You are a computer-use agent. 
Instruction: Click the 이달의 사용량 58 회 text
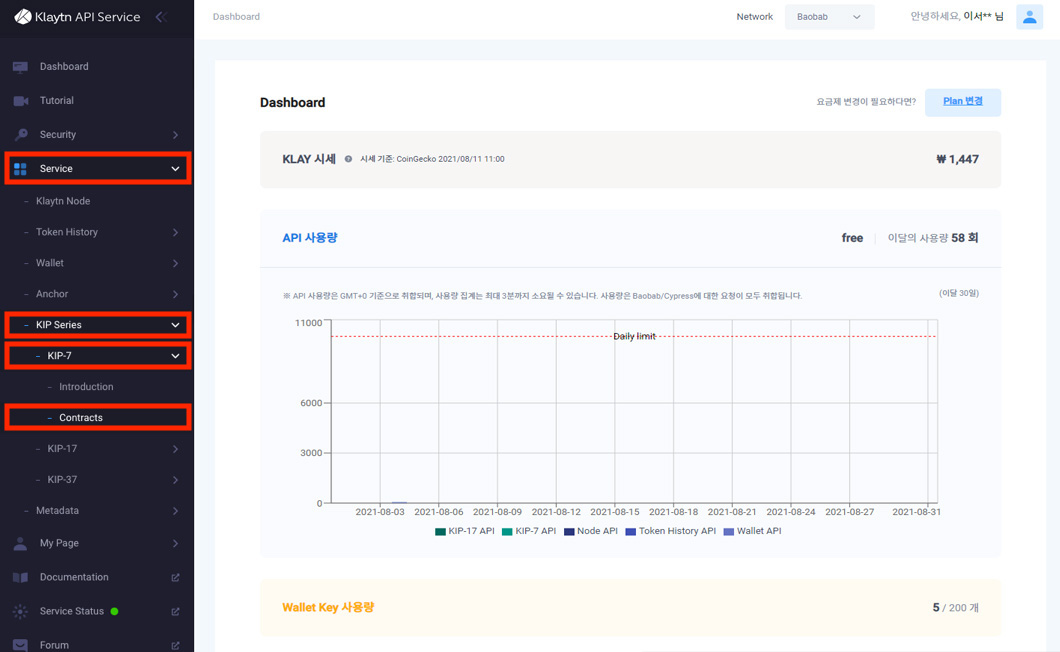933,238
